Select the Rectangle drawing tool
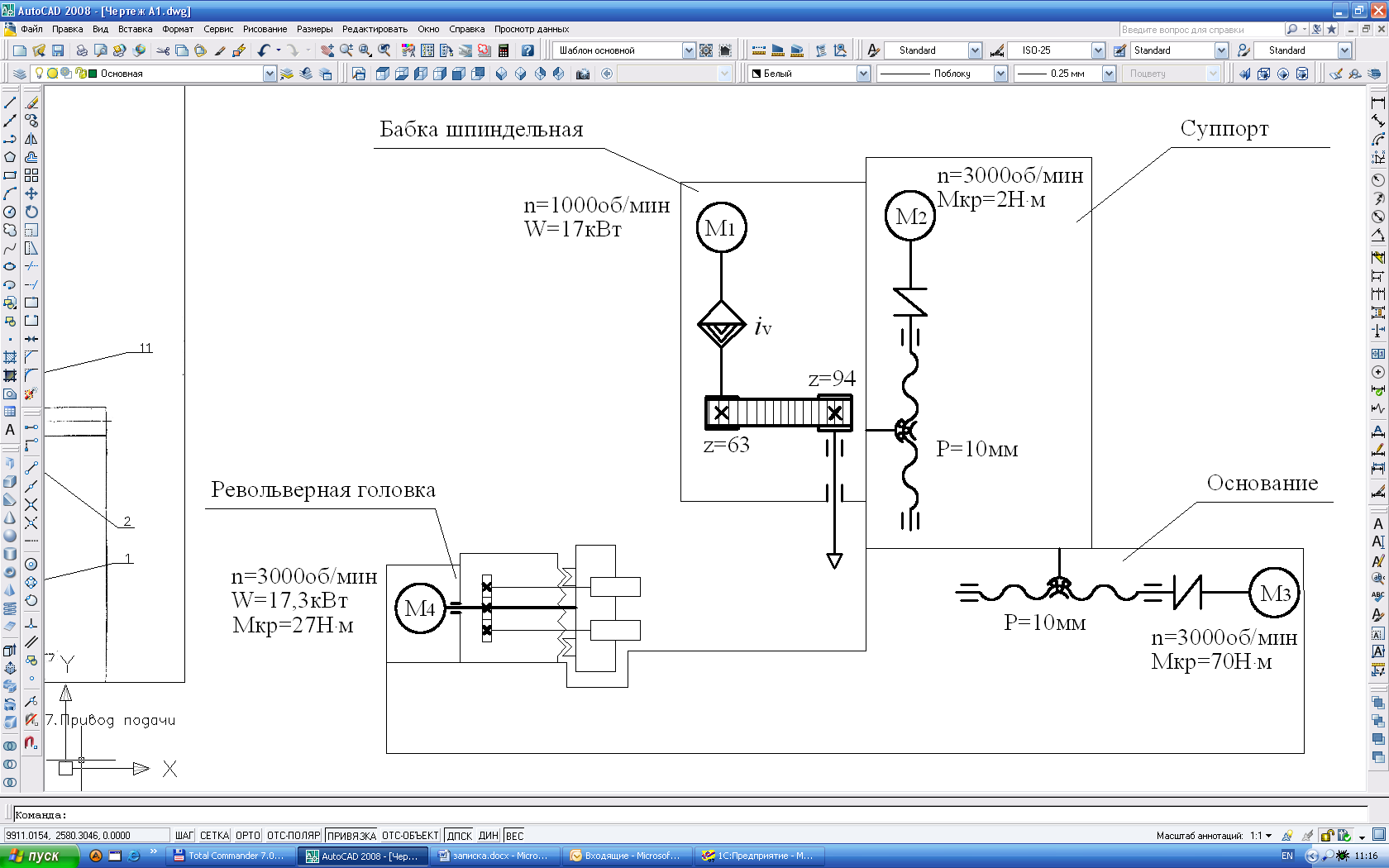Screen dimensions: 1389x868 pyautogui.click(x=10, y=175)
